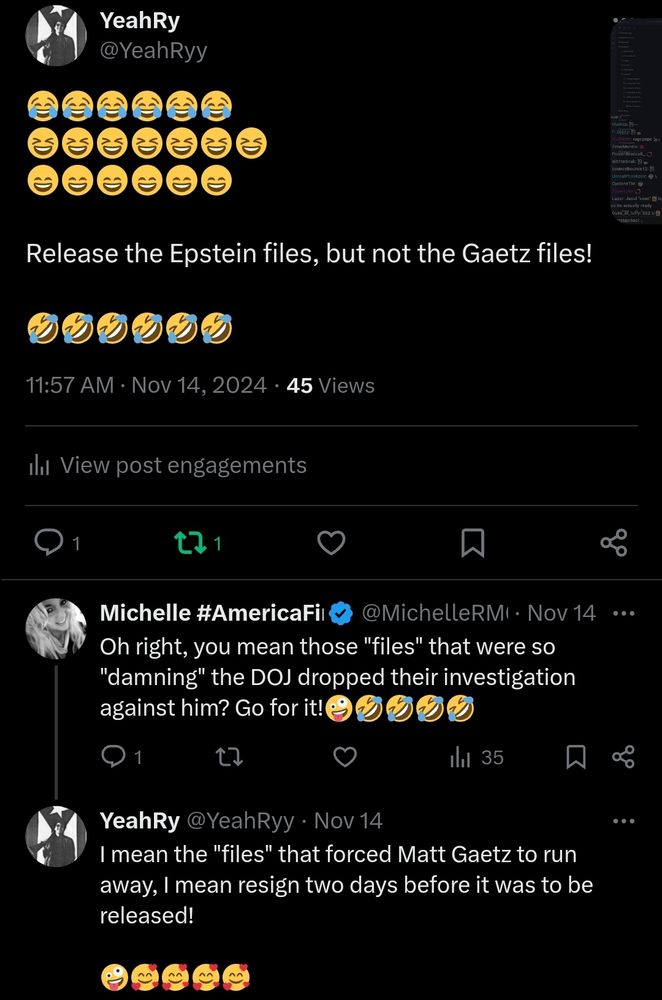Like the main Epstein files post

tap(331, 543)
